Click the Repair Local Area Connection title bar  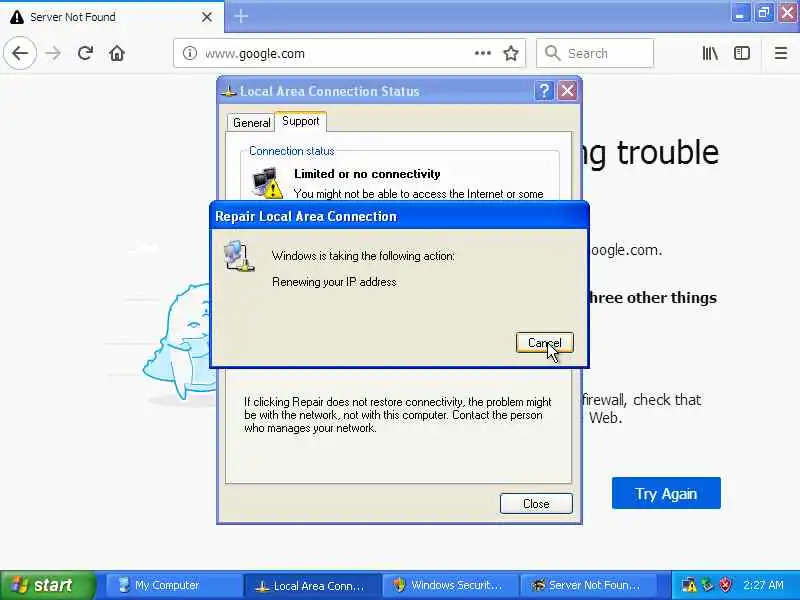[399, 216]
